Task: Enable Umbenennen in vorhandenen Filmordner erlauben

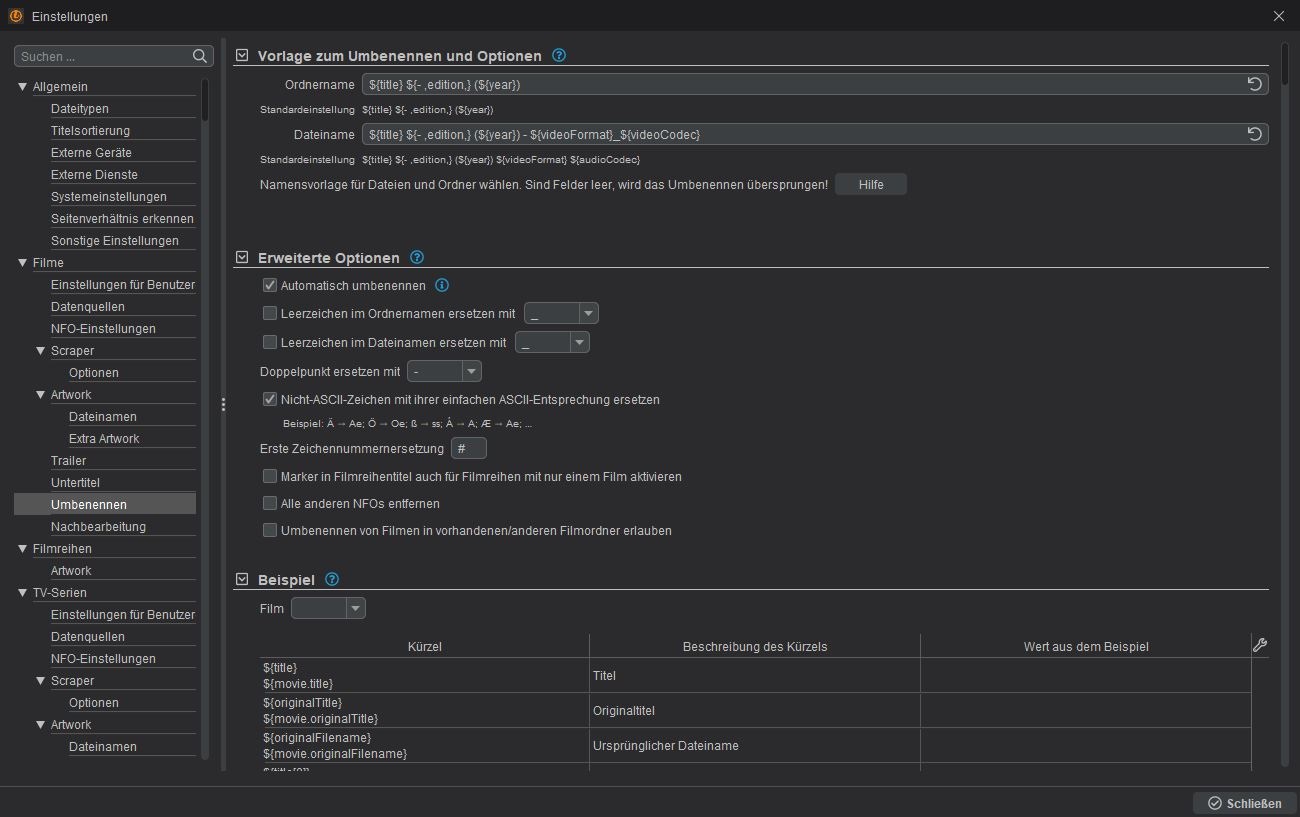Action: pyautogui.click(x=270, y=530)
